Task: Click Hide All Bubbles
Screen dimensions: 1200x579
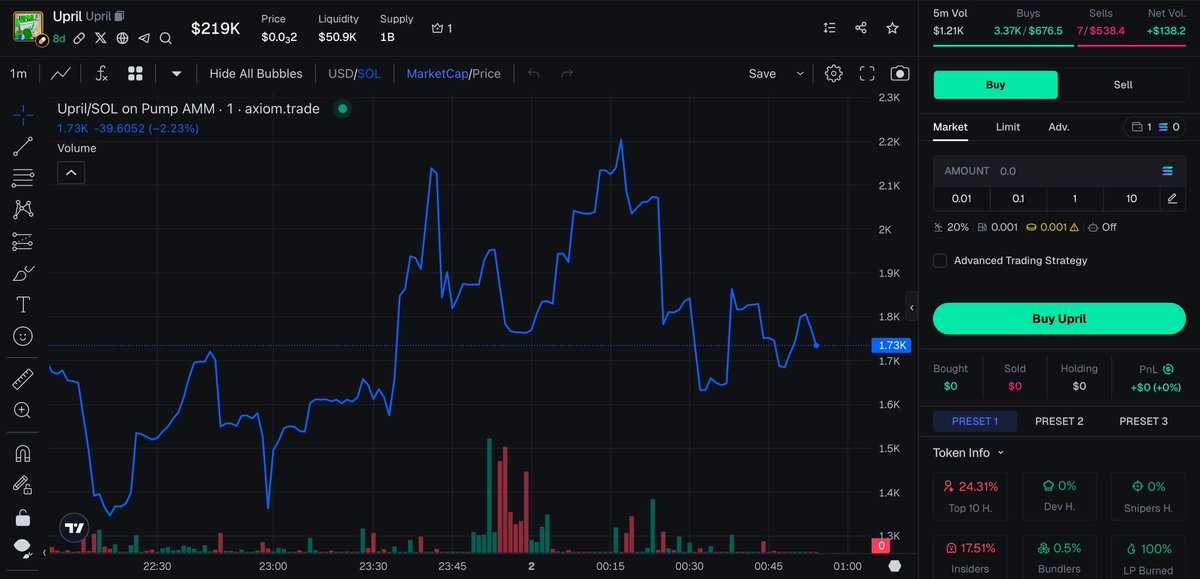Action: tap(256, 73)
